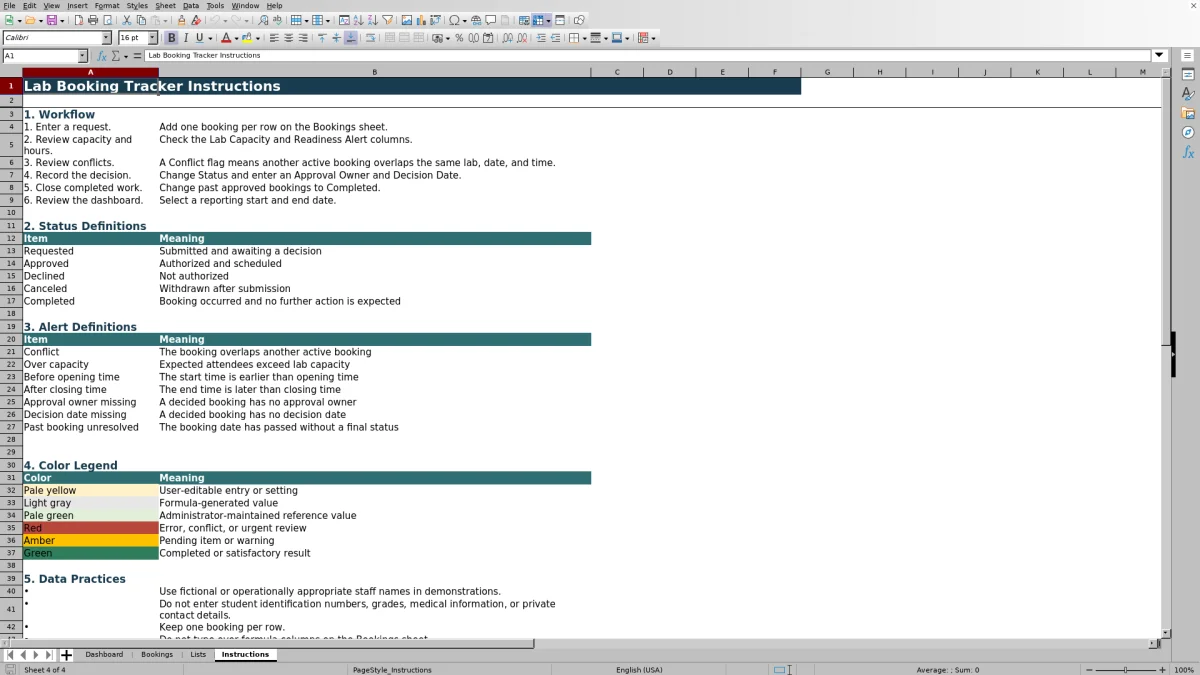Image resolution: width=1200 pixels, height=675 pixels.
Task: Click the Insert Comment icon
Action: click(491, 20)
